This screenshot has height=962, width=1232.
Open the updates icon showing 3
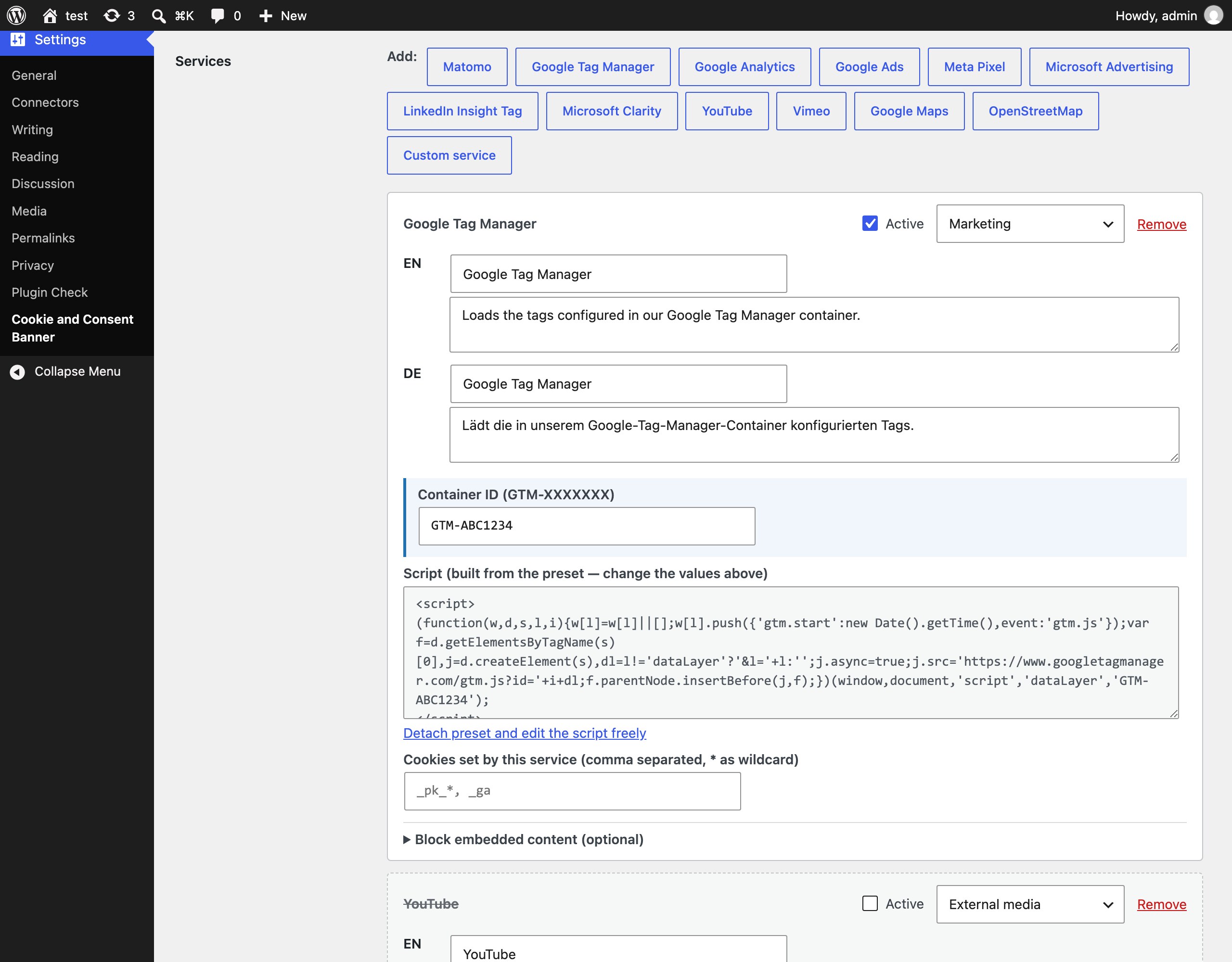112,15
